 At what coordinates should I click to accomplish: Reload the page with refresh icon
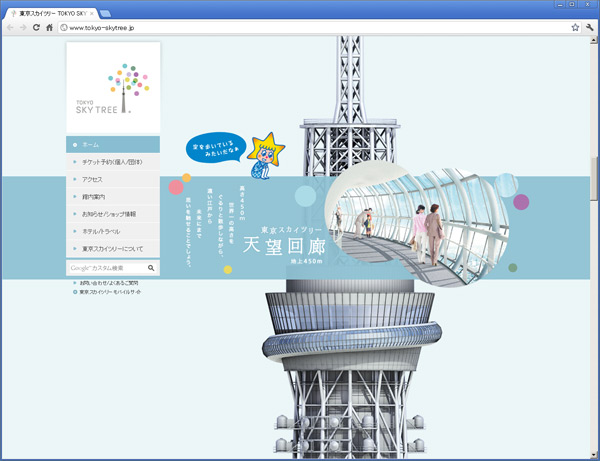pyautogui.click(x=36, y=28)
